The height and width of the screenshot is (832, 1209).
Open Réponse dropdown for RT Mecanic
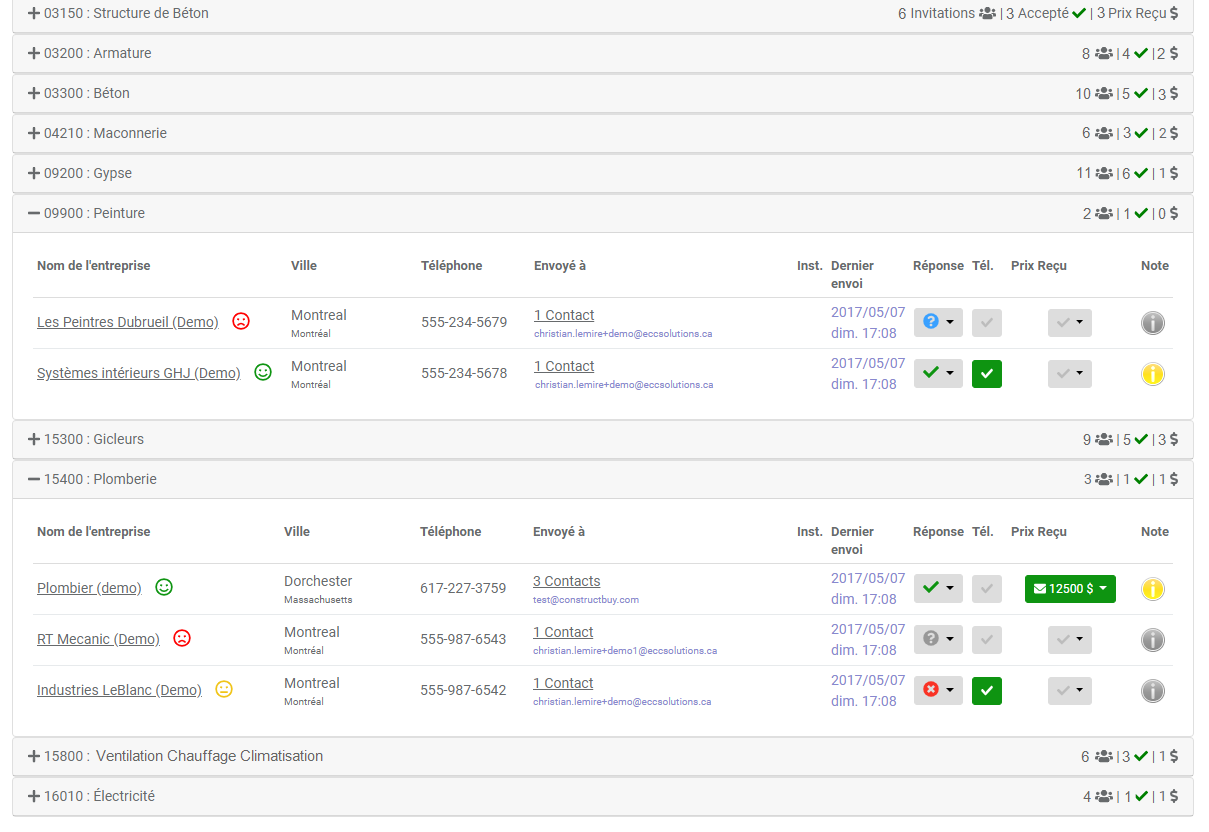(938, 639)
